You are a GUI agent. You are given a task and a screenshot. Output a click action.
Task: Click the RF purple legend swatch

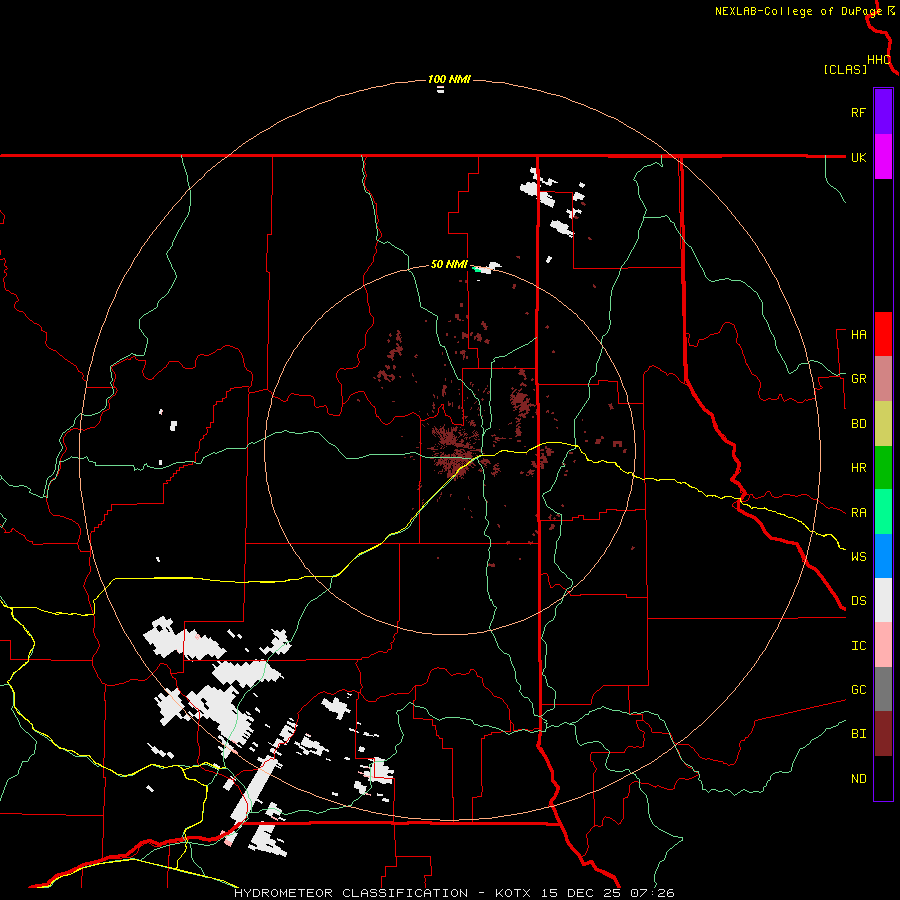click(x=883, y=112)
